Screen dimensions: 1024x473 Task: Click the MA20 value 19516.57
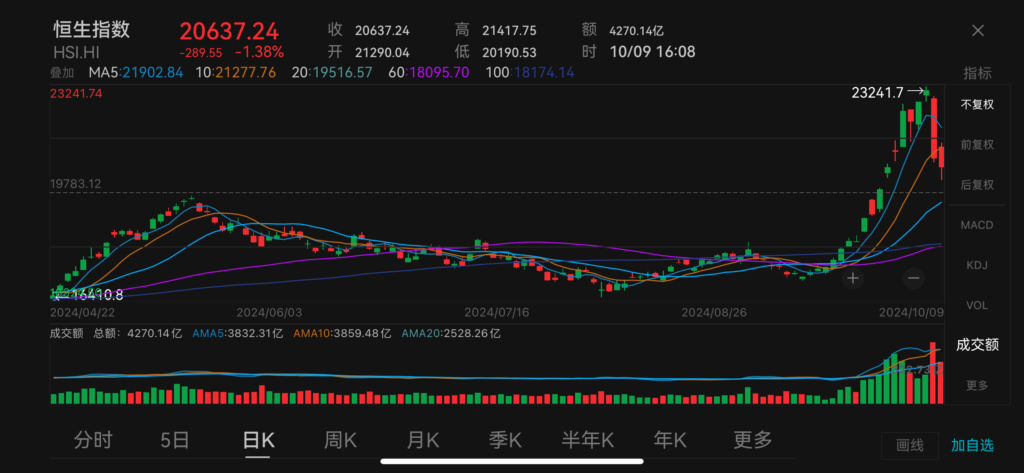pos(342,73)
